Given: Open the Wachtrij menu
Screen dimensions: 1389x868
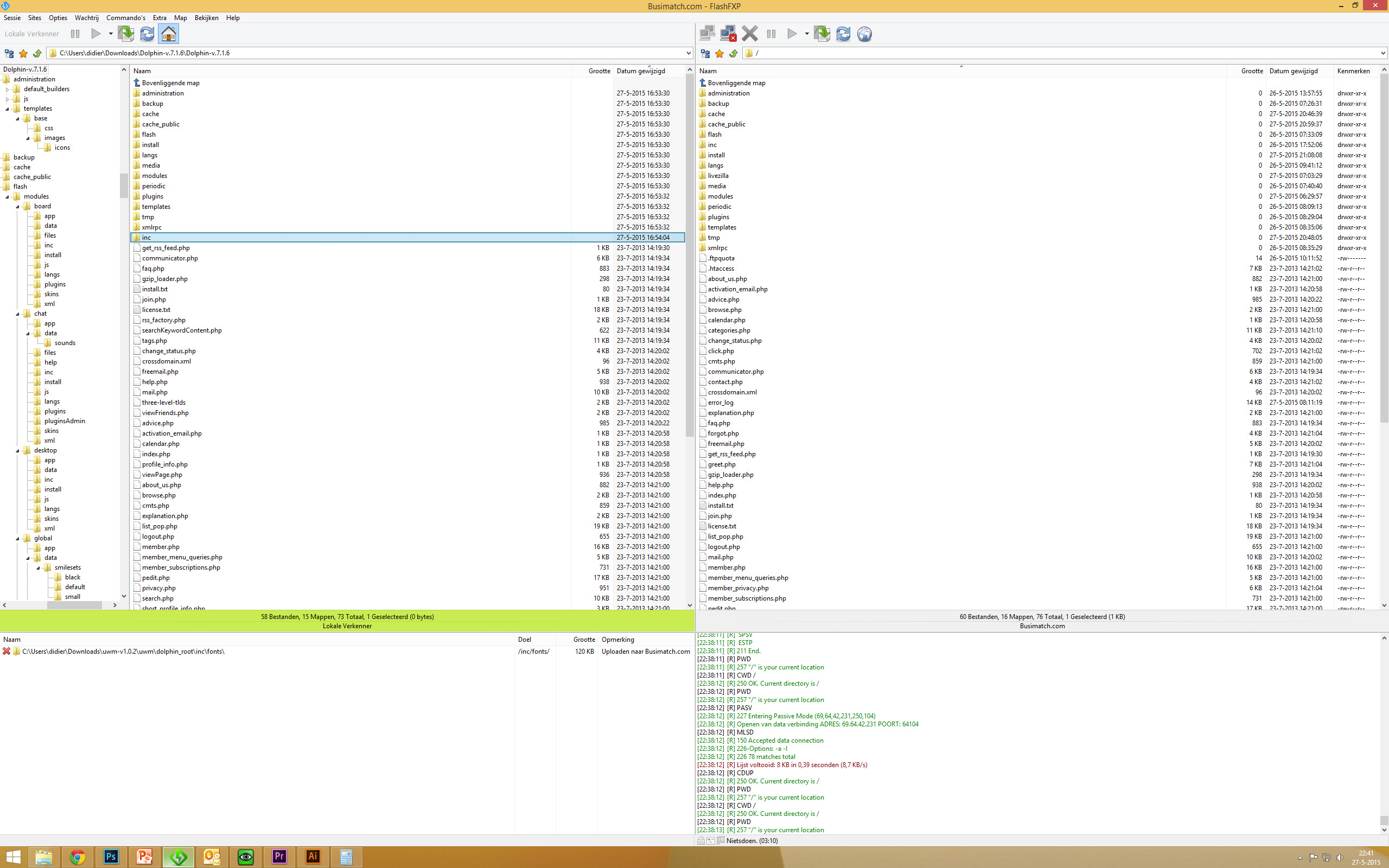Looking at the screenshot, I should [87, 18].
